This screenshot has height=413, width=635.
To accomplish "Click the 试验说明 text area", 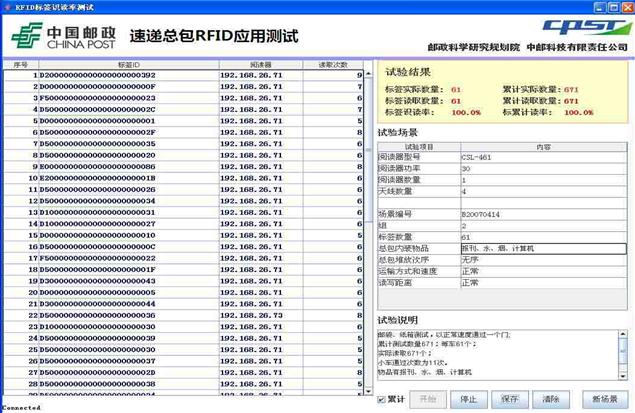I will pyautogui.click(x=498, y=355).
